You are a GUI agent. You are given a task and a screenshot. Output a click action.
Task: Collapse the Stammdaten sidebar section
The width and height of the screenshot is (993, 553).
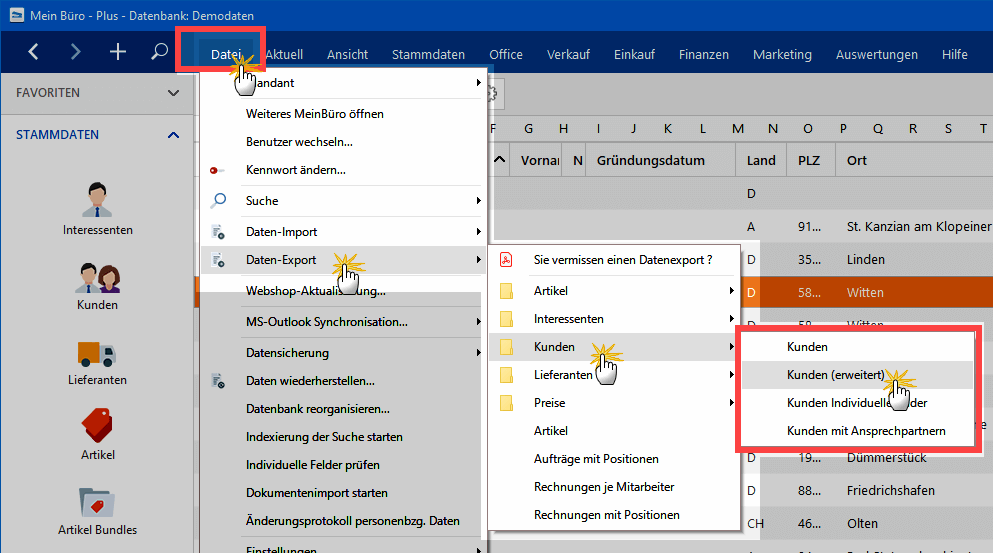pyautogui.click(x=173, y=135)
